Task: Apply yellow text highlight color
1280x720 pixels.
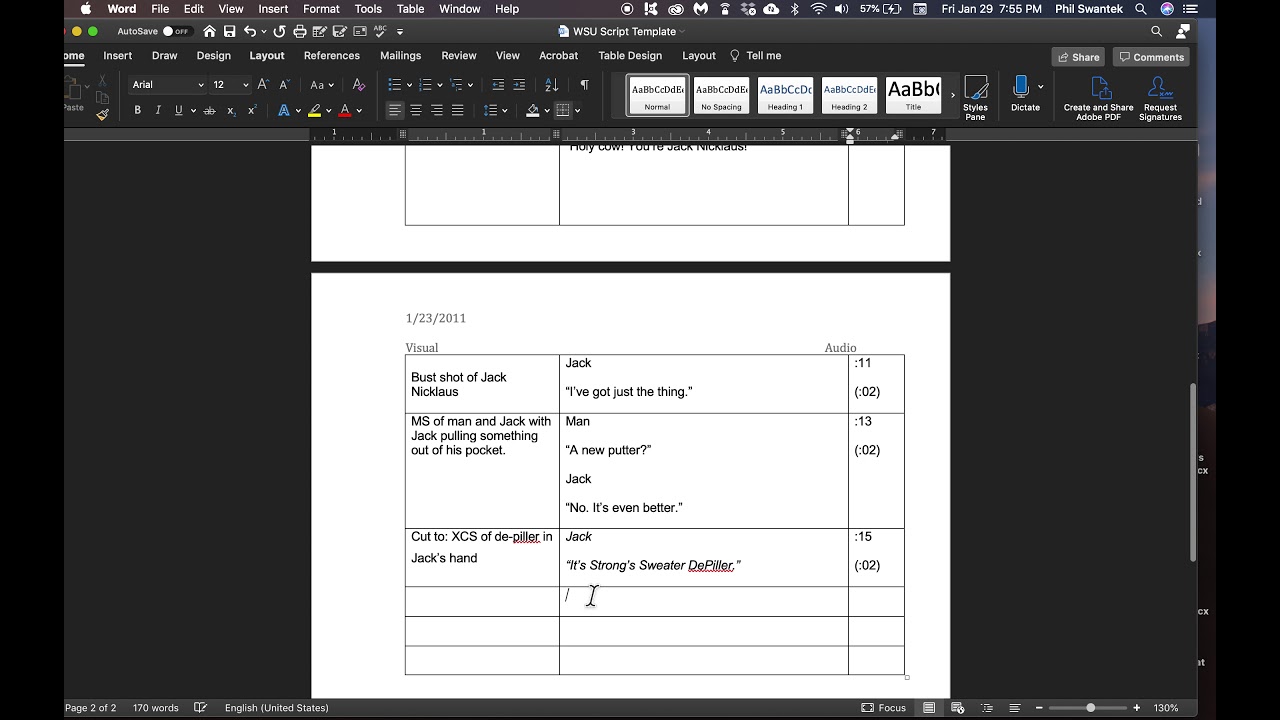Action: point(314,111)
